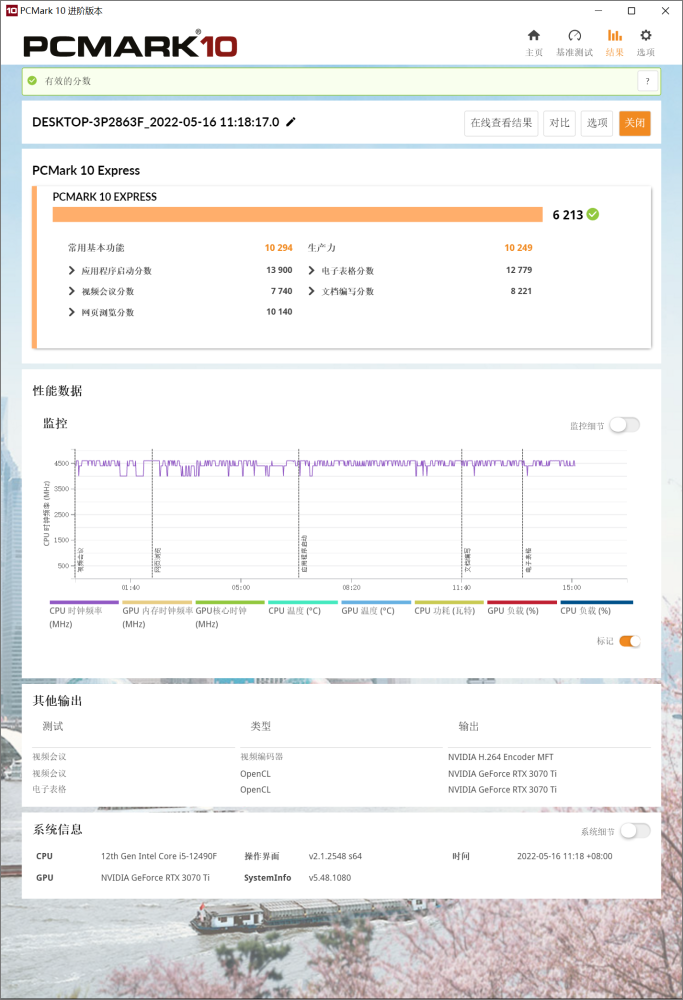The image size is (683, 1000).
Task: Click the 输出 column header
Action: pos(469,726)
